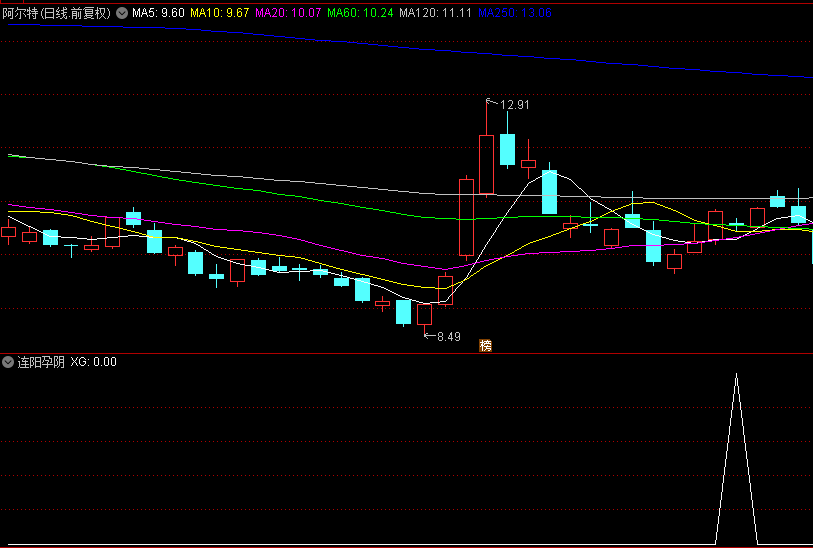Click the XG signal spike peak
813x548 pixels.
tap(736, 374)
